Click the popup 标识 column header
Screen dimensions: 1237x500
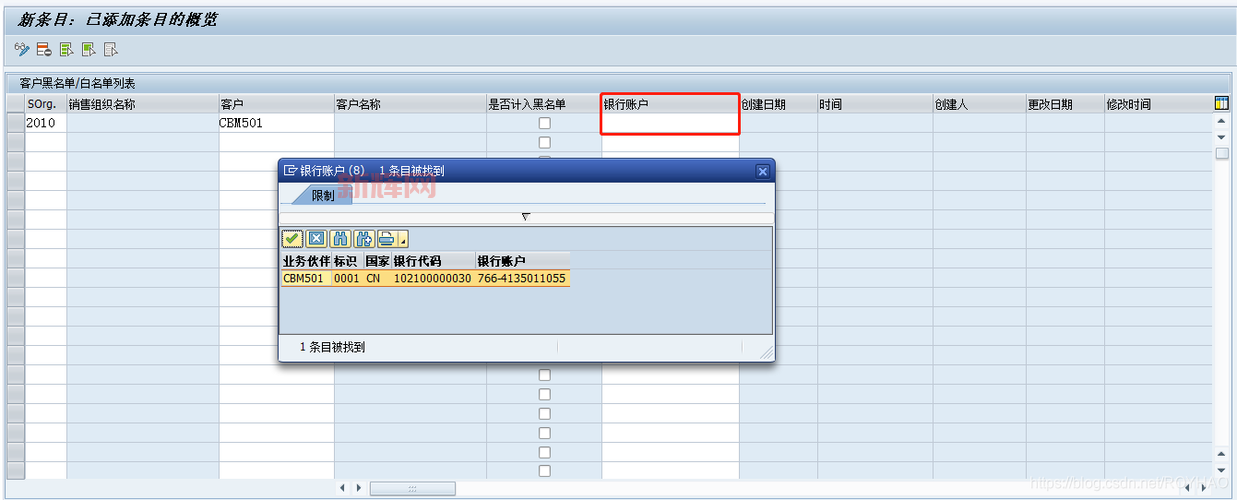[347, 261]
